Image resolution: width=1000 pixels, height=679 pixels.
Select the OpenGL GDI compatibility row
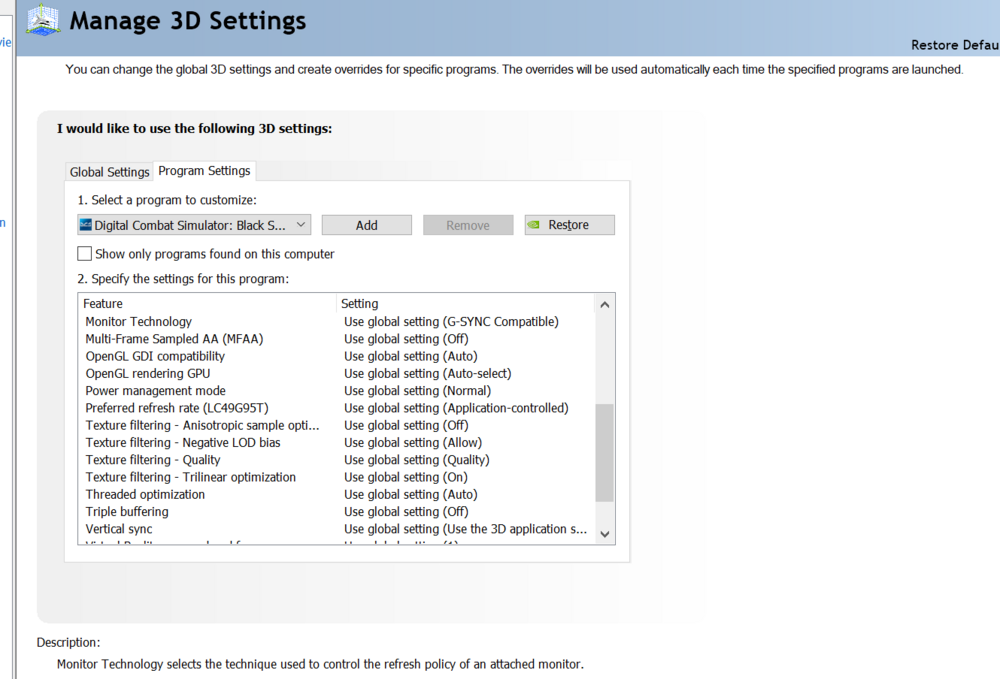coord(336,356)
